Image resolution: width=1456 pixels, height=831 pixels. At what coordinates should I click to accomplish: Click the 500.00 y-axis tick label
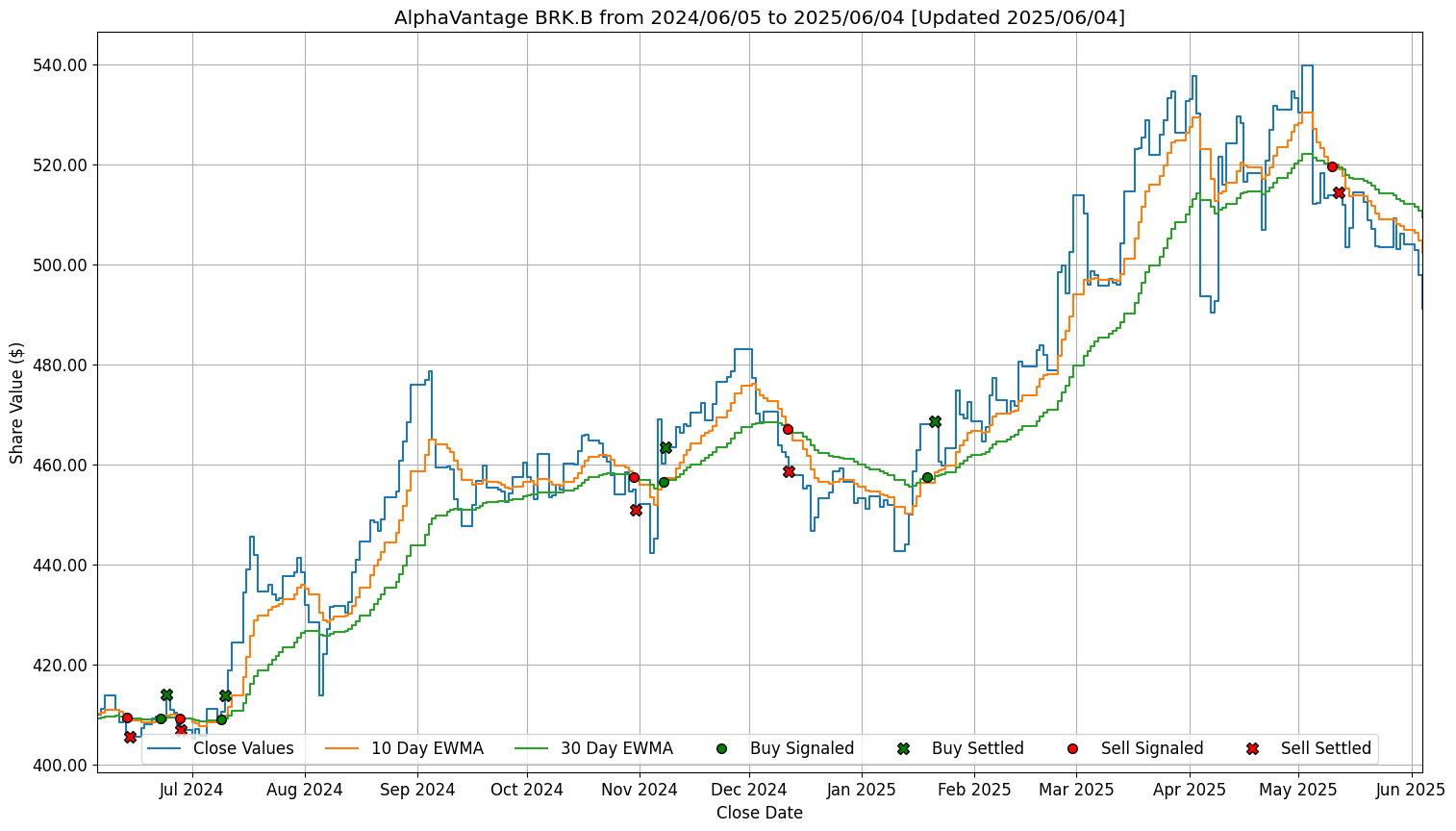(x=62, y=265)
